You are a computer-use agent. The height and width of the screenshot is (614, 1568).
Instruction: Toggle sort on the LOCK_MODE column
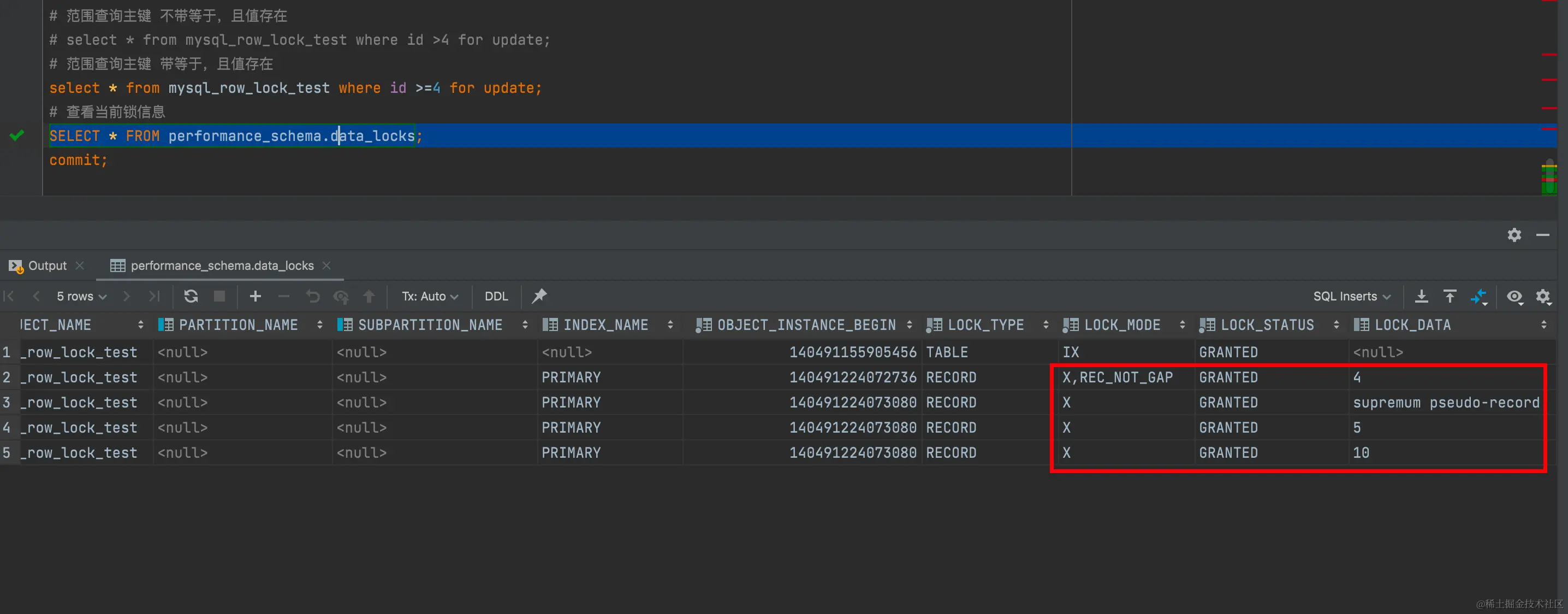pos(1181,324)
